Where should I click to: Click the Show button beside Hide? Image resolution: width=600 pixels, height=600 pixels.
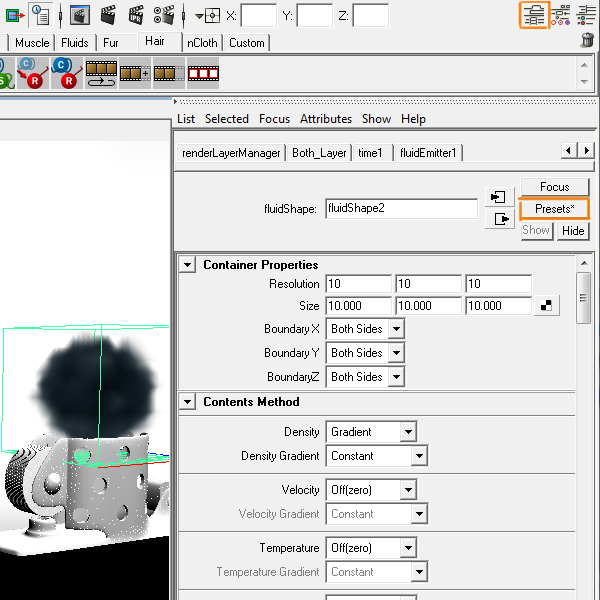click(536, 230)
